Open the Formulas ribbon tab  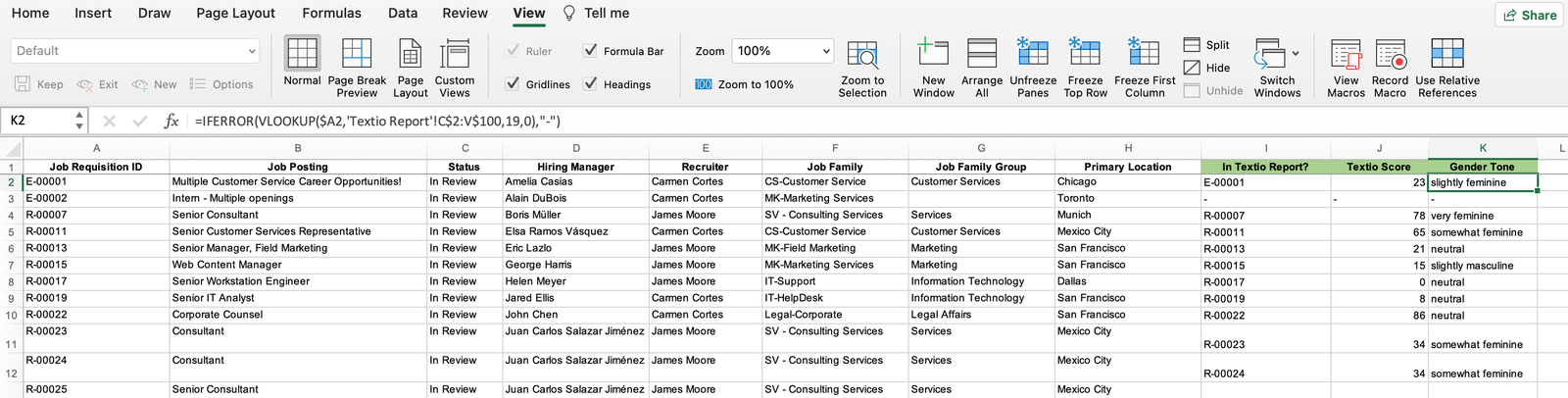331,13
